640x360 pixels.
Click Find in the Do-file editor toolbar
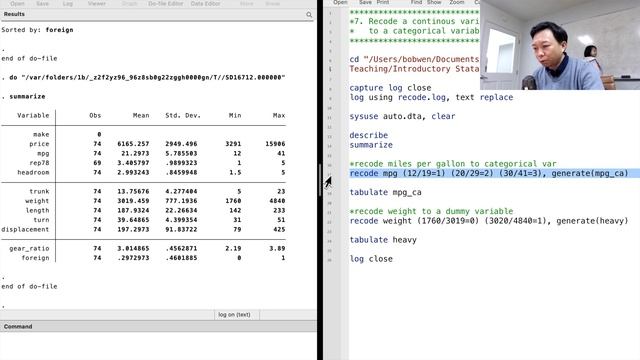pyautogui.click(x=416, y=2)
